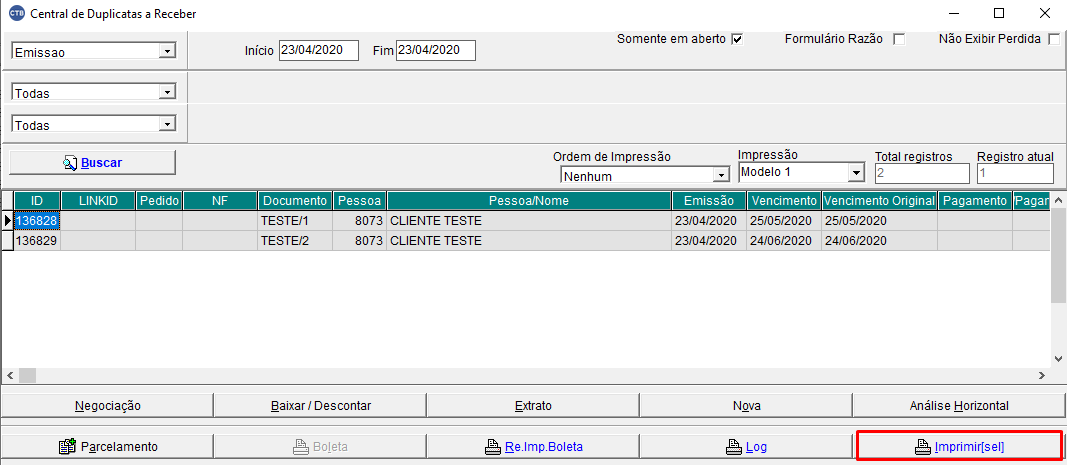Toggle the Somente em aberto checkbox
Viewport: 1067px width, 465px height.
click(x=737, y=40)
